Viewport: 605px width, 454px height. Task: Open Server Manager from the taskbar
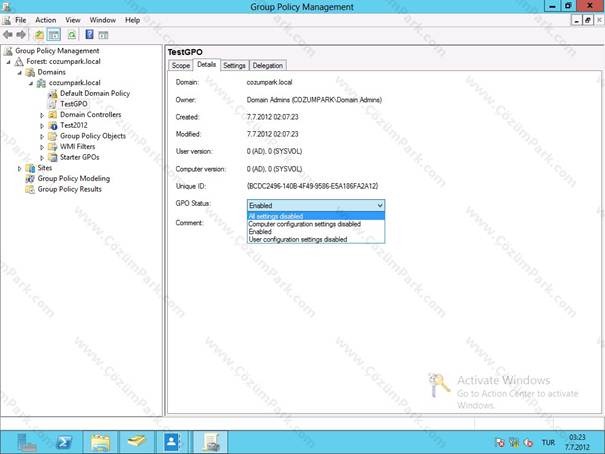27,442
